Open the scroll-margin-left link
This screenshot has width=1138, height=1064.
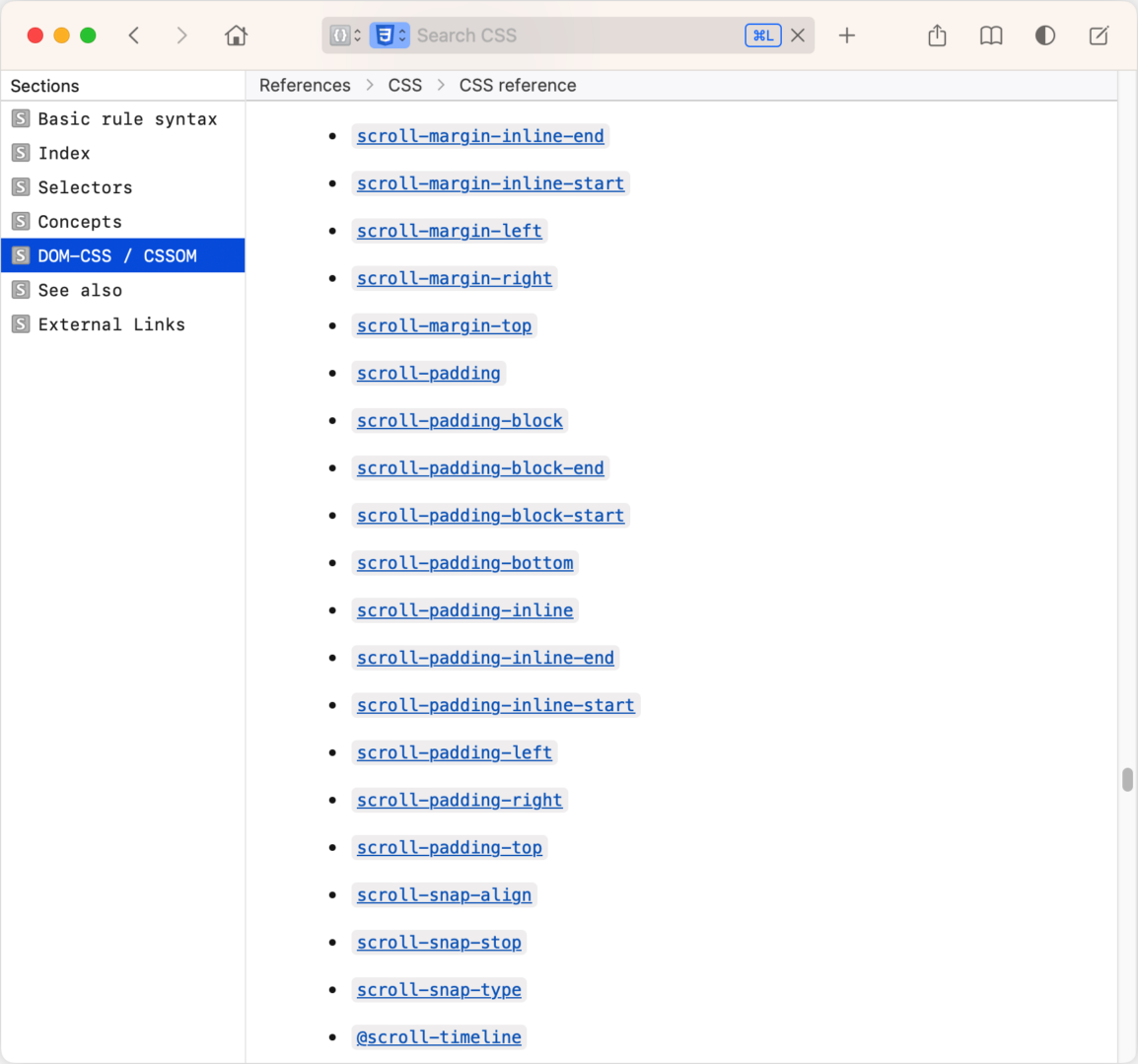click(450, 231)
